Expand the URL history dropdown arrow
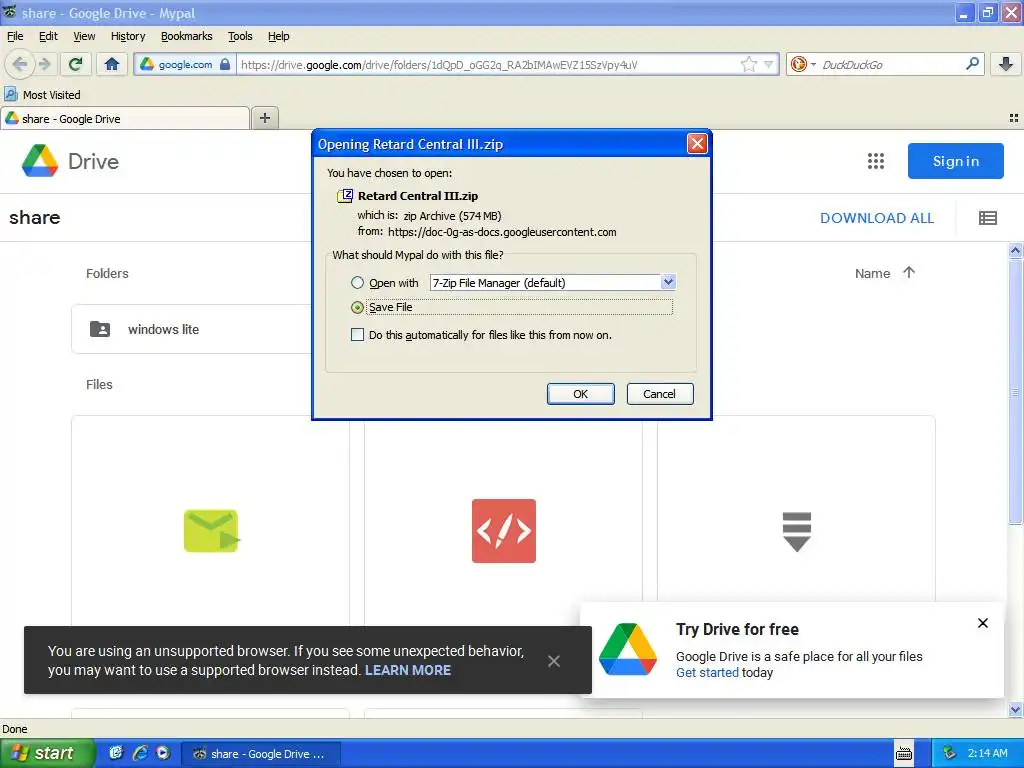Image resolution: width=1024 pixels, height=768 pixels. click(x=769, y=64)
